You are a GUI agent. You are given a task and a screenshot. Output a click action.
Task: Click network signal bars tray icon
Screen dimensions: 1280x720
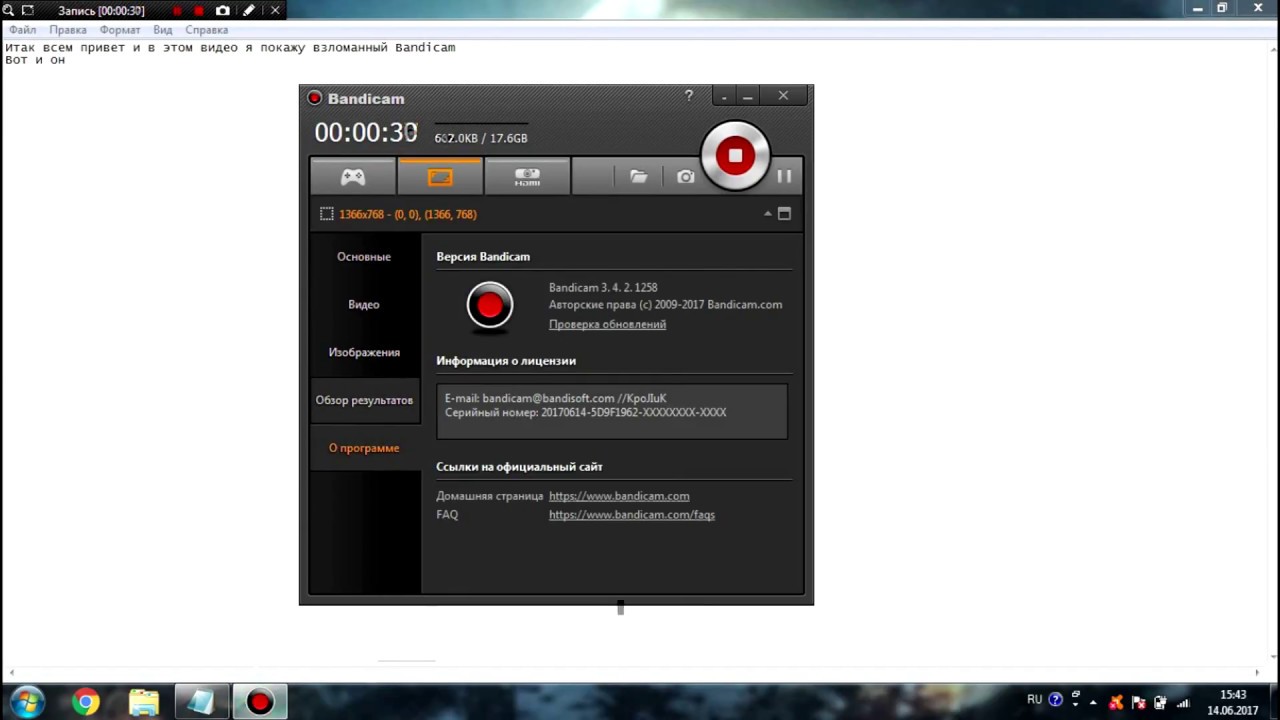point(1183,702)
